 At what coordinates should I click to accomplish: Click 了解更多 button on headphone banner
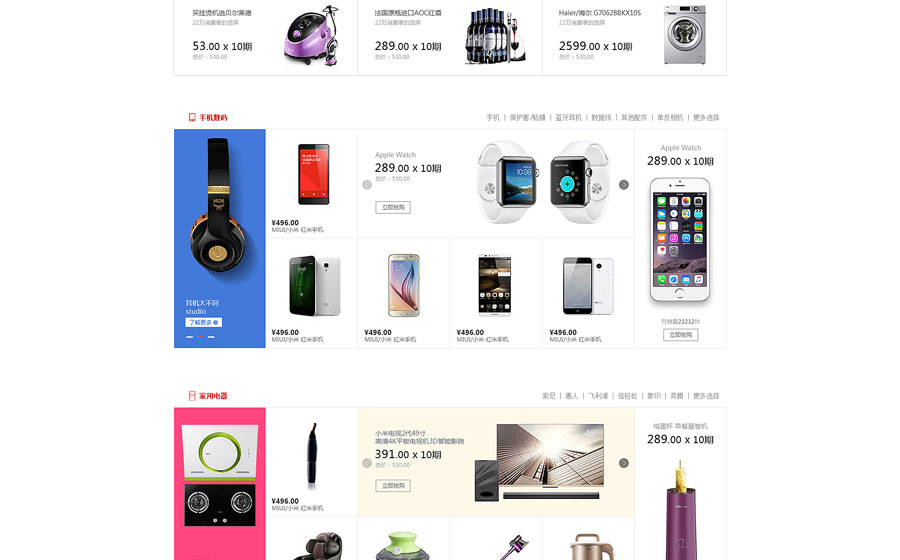click(204, 322)
